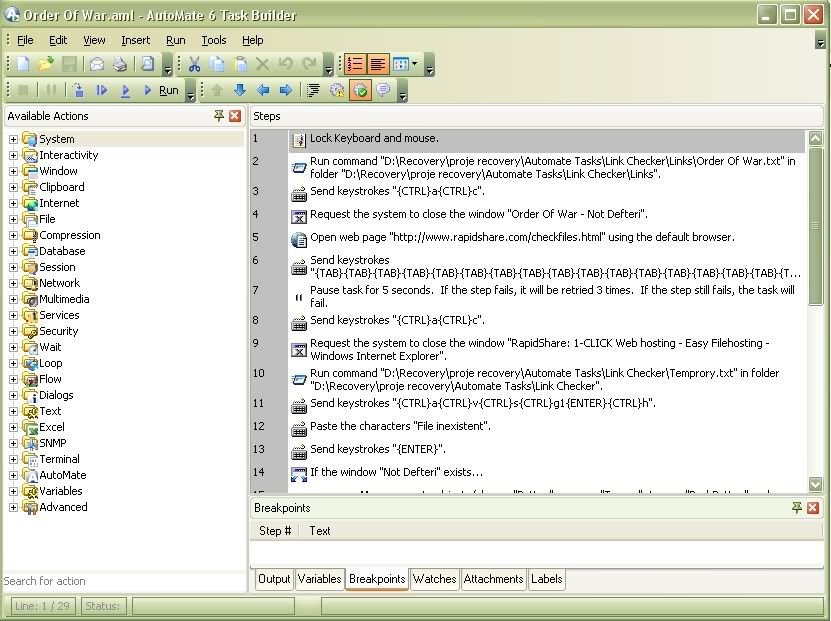Select step 12 Paste the characters
This screenshot has width=831, height=621.
(x=528, y=427)
